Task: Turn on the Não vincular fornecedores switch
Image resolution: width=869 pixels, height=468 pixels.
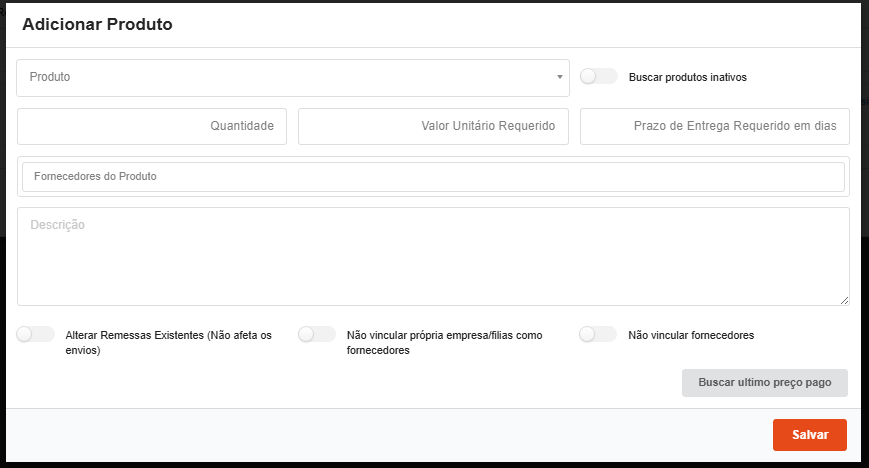Action: point(598,335)
